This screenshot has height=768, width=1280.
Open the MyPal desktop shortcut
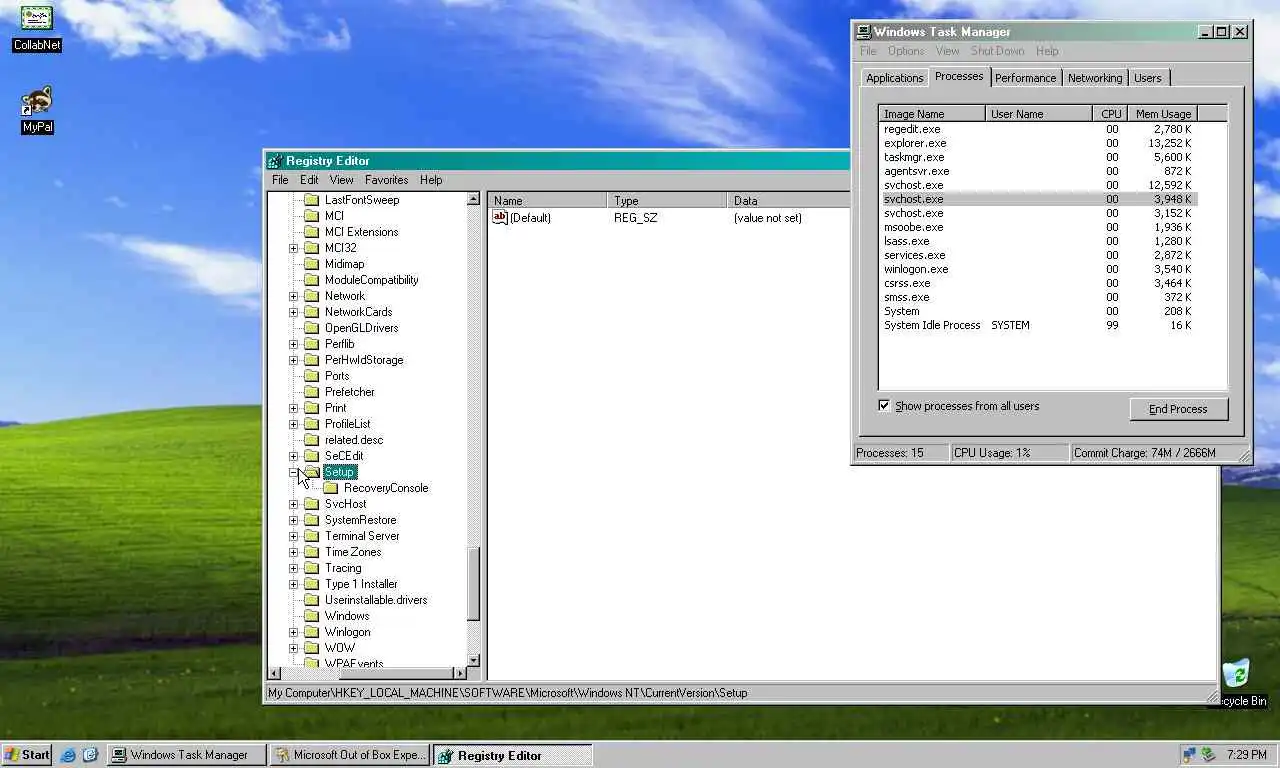click(x=37, y=102)
